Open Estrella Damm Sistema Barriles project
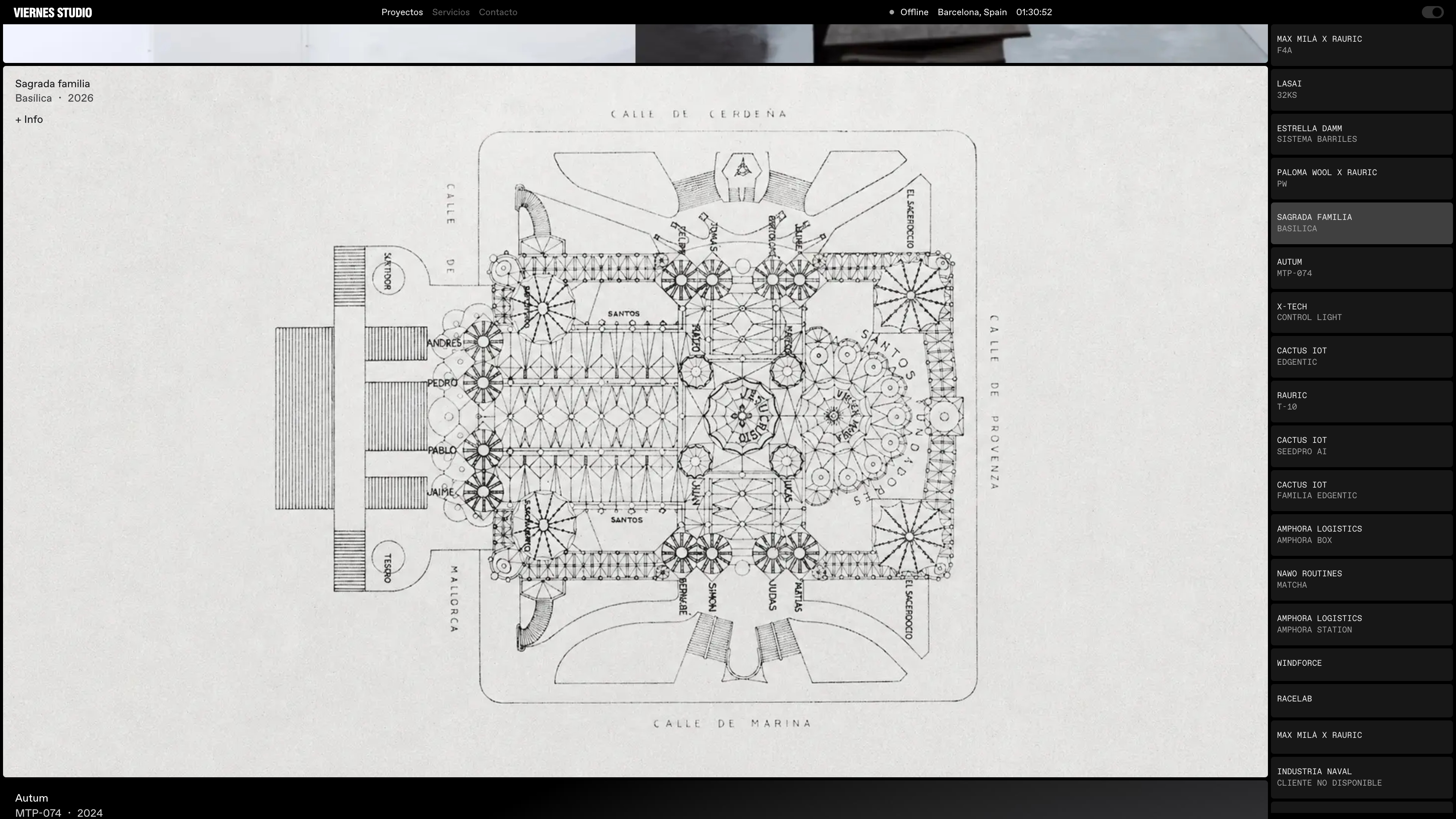The height and width of the screenshot is (819, 1456). pos(1361,134)
